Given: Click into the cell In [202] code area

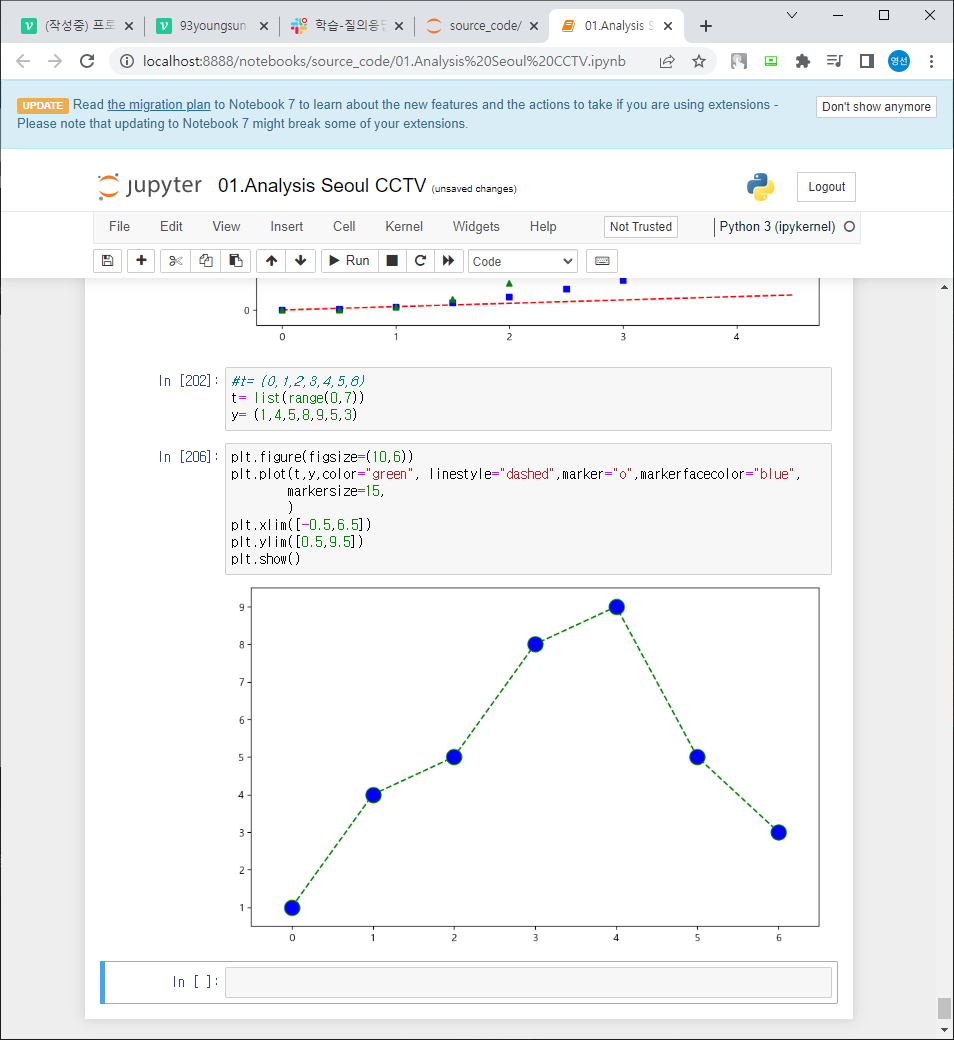Looking at the screenshot, I should 528,399.
